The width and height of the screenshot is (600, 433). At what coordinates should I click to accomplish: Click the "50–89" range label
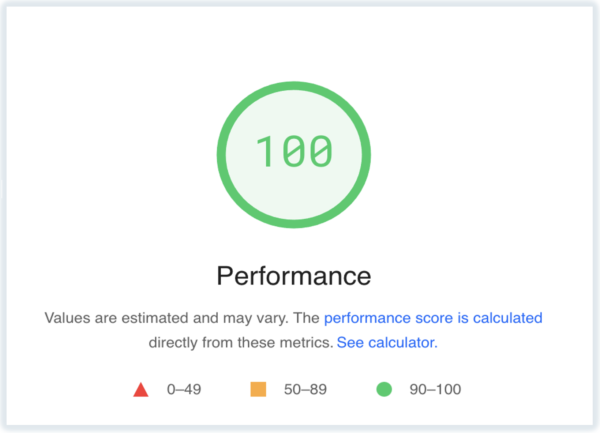coord(305,389)
